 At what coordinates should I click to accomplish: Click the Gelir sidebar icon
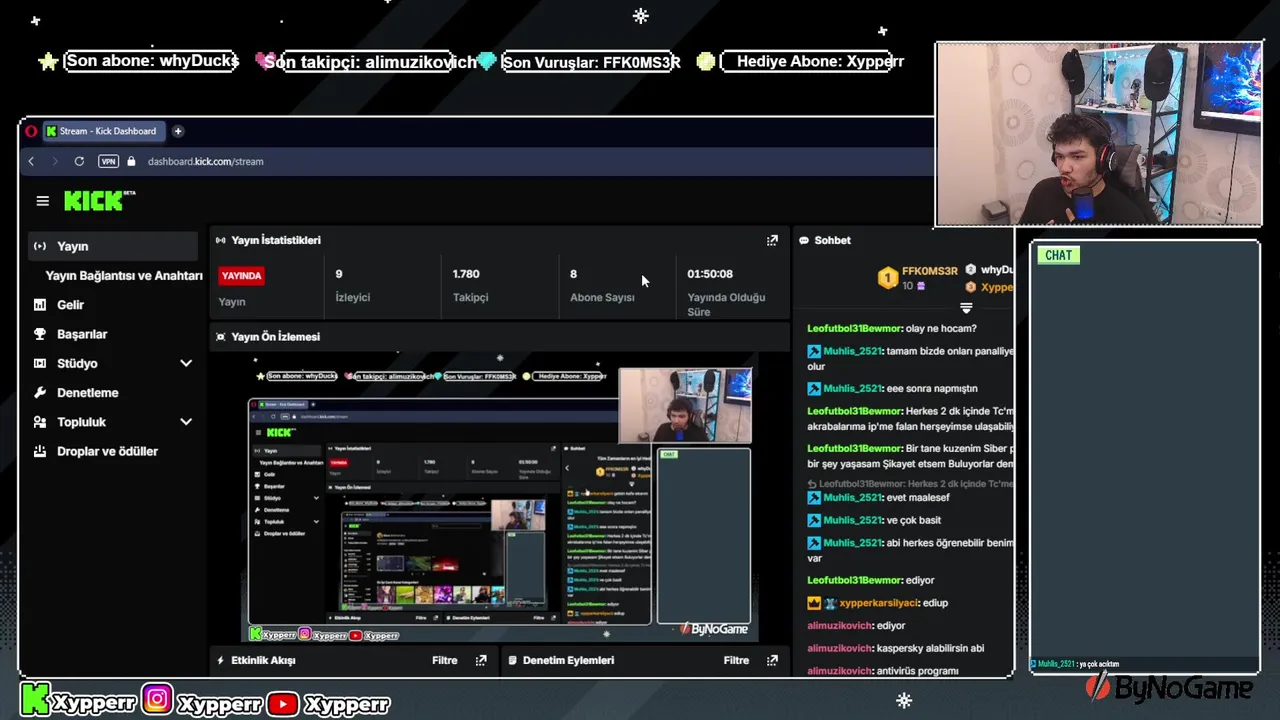pos(40,305)
